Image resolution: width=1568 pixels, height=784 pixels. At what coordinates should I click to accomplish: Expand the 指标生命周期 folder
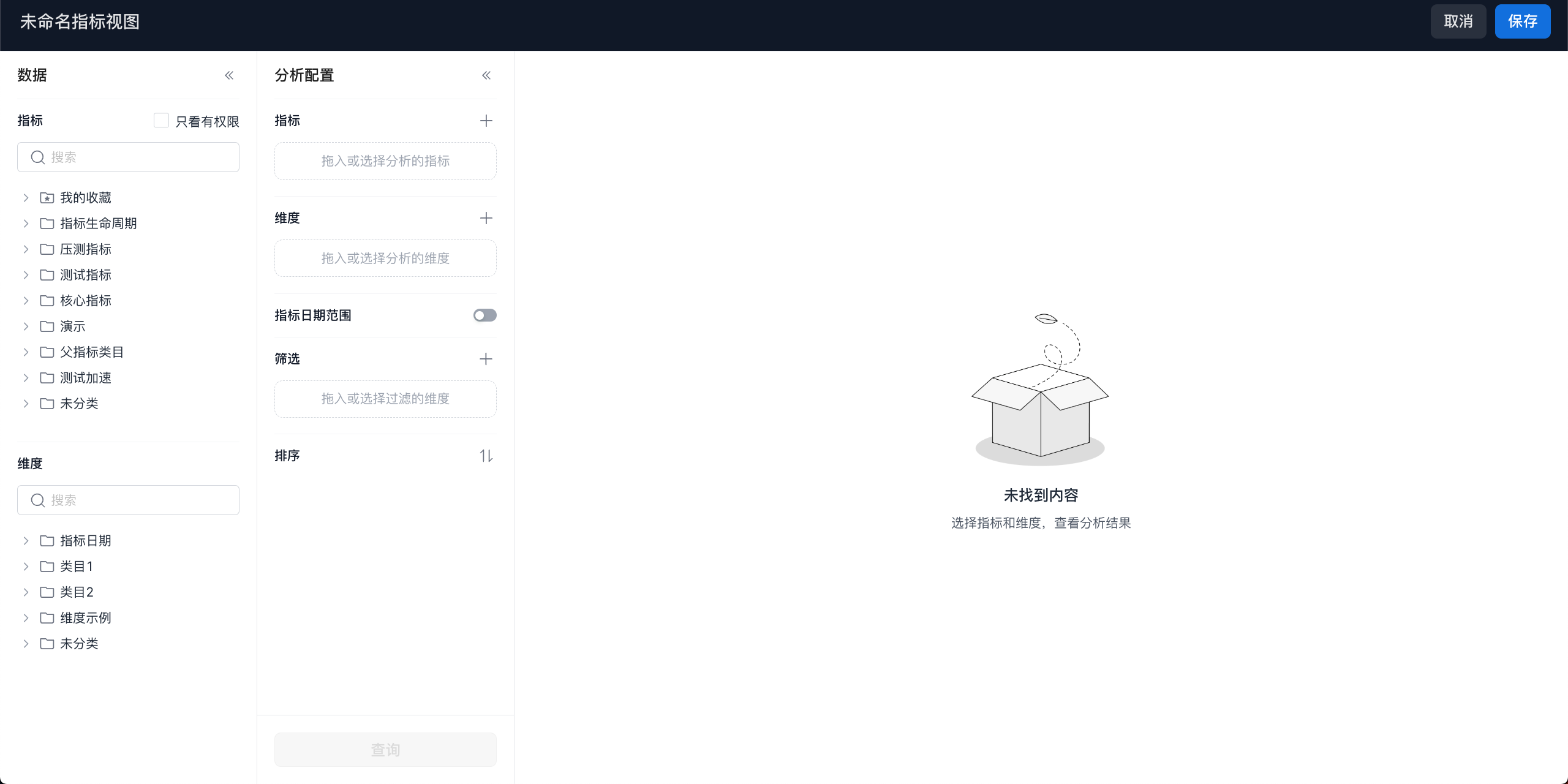pos(26,224)
